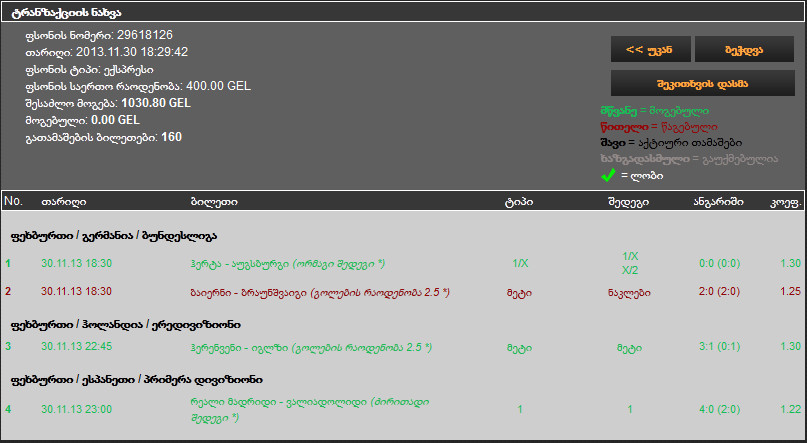Image resolution: width=807 pixels, height=443 pixels.
Task: Click the 'შავი = აქტიური თამაშები' legend entry
Action: point(671,143)
